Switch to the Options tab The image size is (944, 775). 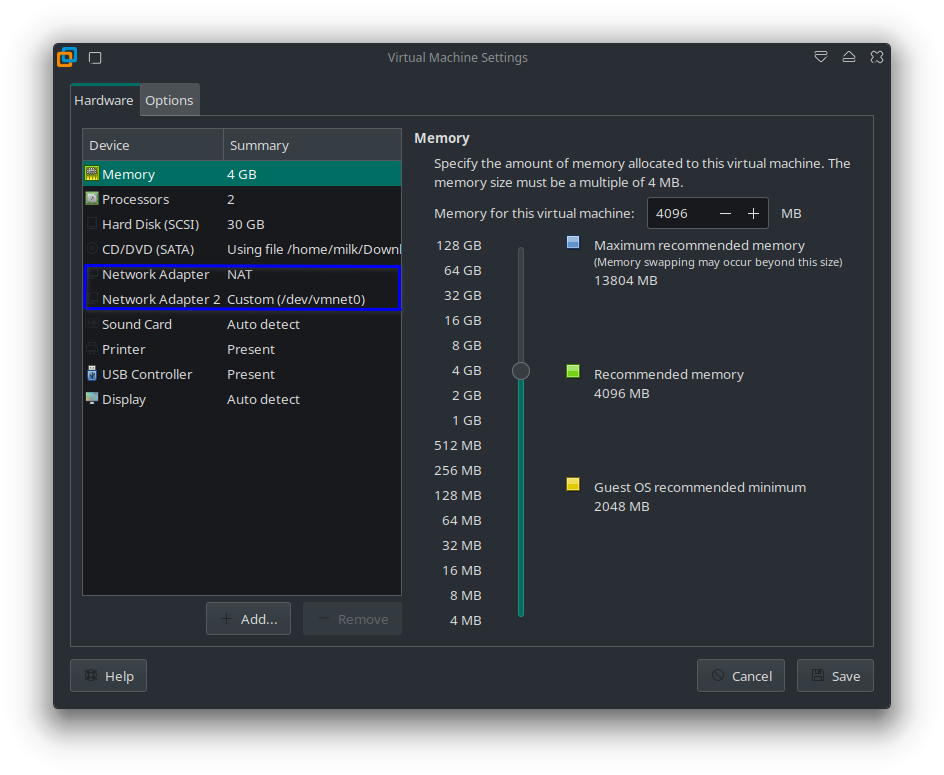pyautogui.click(x=169, y=100)
